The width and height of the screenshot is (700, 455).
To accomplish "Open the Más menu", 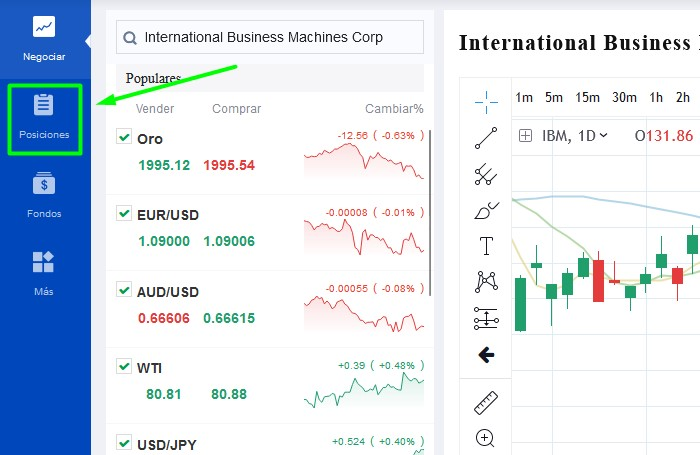I will click(x=44, y=273).
